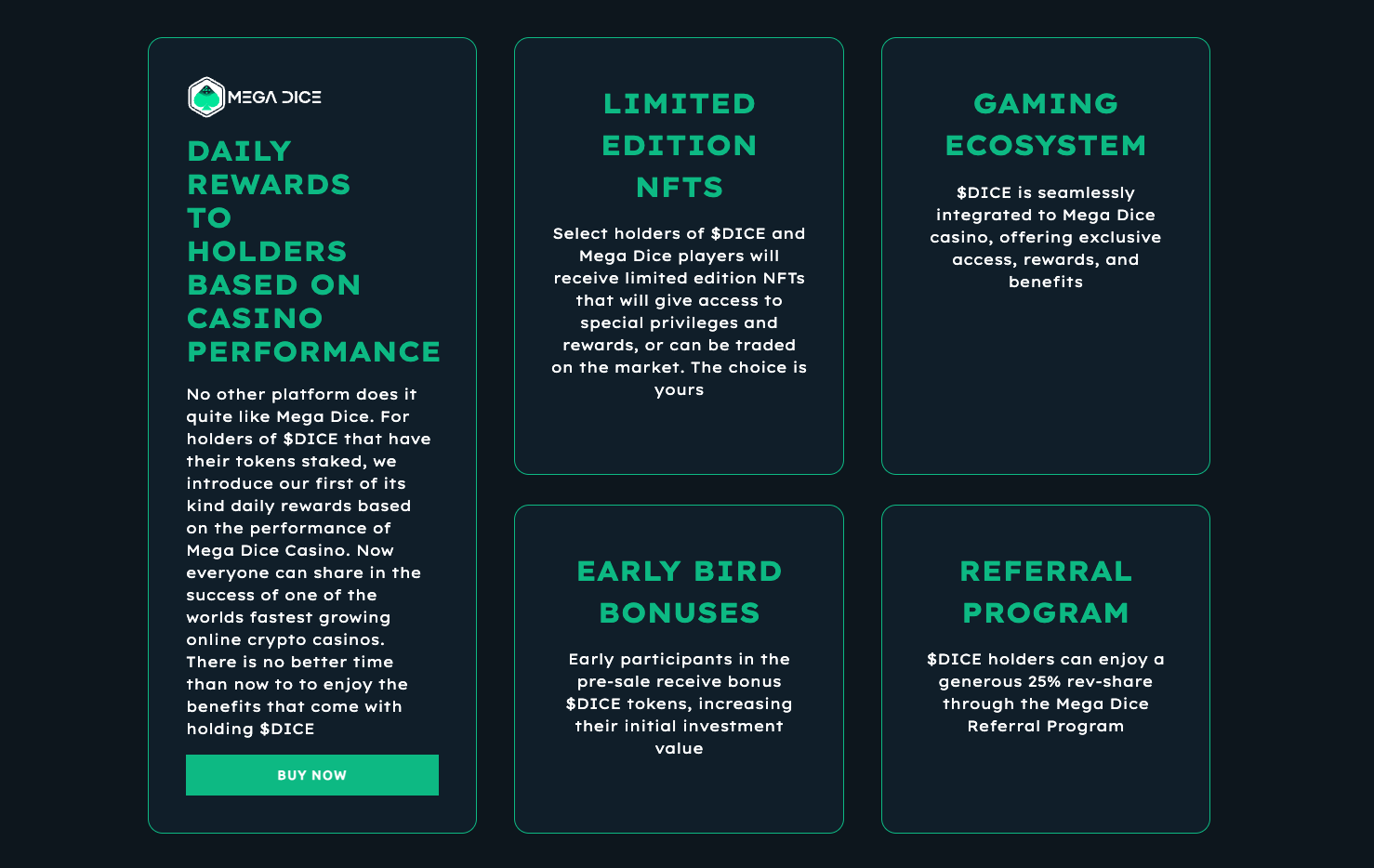Image resolution: width=1374 pixels, height=868 pixels.
Task: Click the NFT description starting "Select holders"
Action: 679,311
